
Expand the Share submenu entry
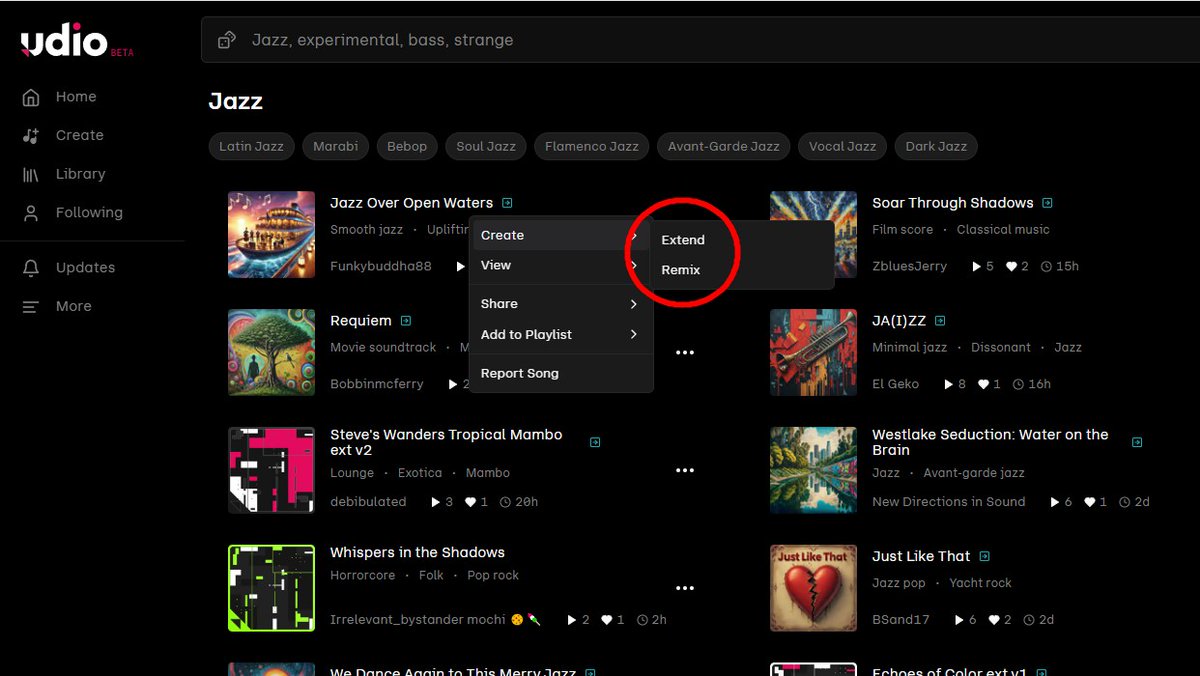click(x=561, y=304)
